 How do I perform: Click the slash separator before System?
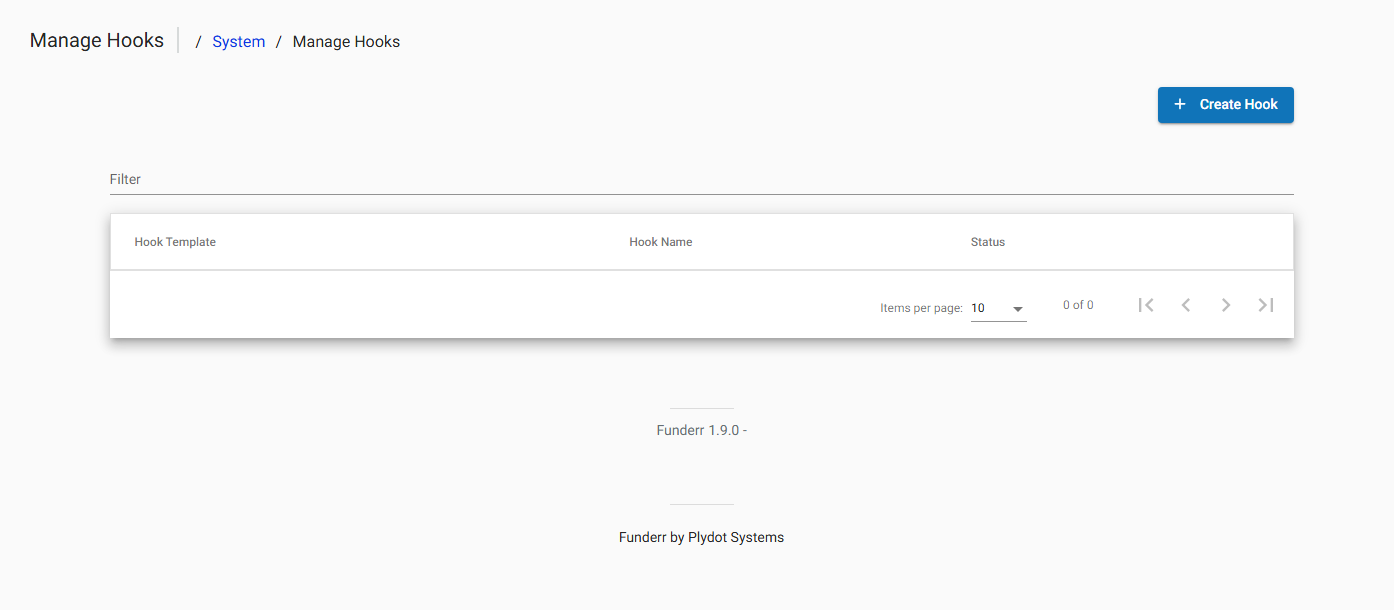point(198,42)
